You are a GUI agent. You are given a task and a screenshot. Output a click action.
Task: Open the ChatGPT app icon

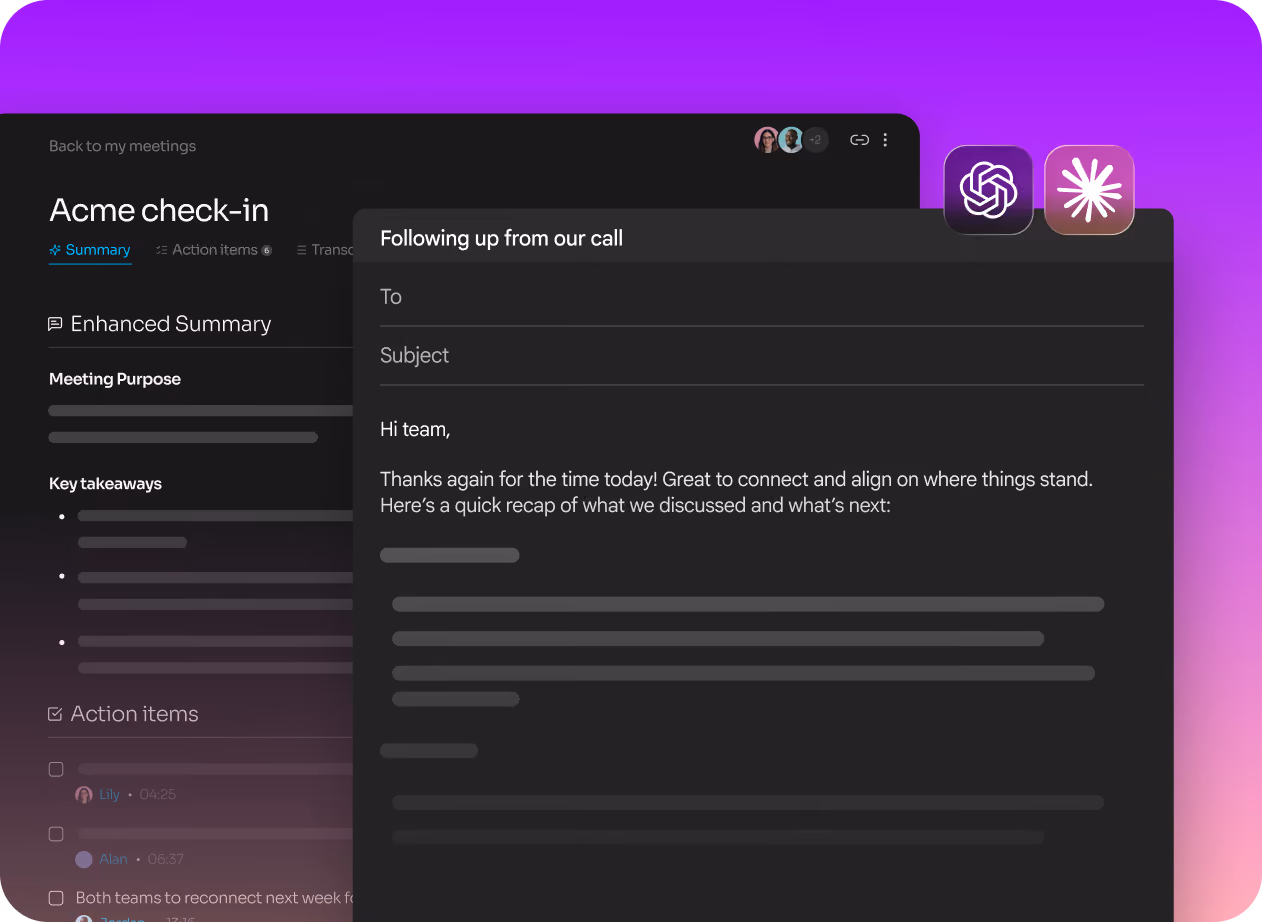point(988,190)
